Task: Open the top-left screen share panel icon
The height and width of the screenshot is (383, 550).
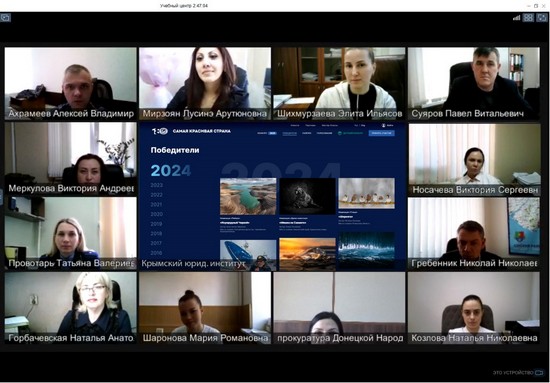Action: click(5, 18)
